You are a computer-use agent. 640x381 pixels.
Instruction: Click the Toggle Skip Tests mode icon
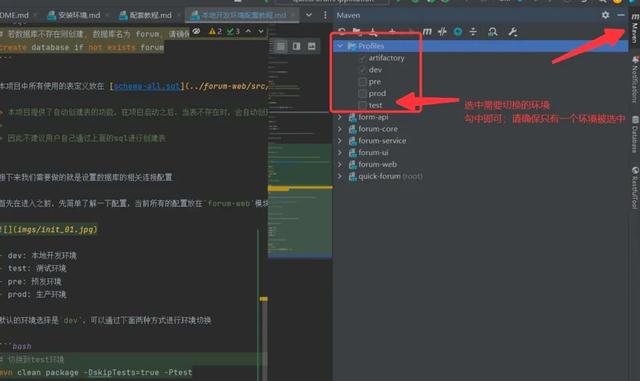point(458,31)
